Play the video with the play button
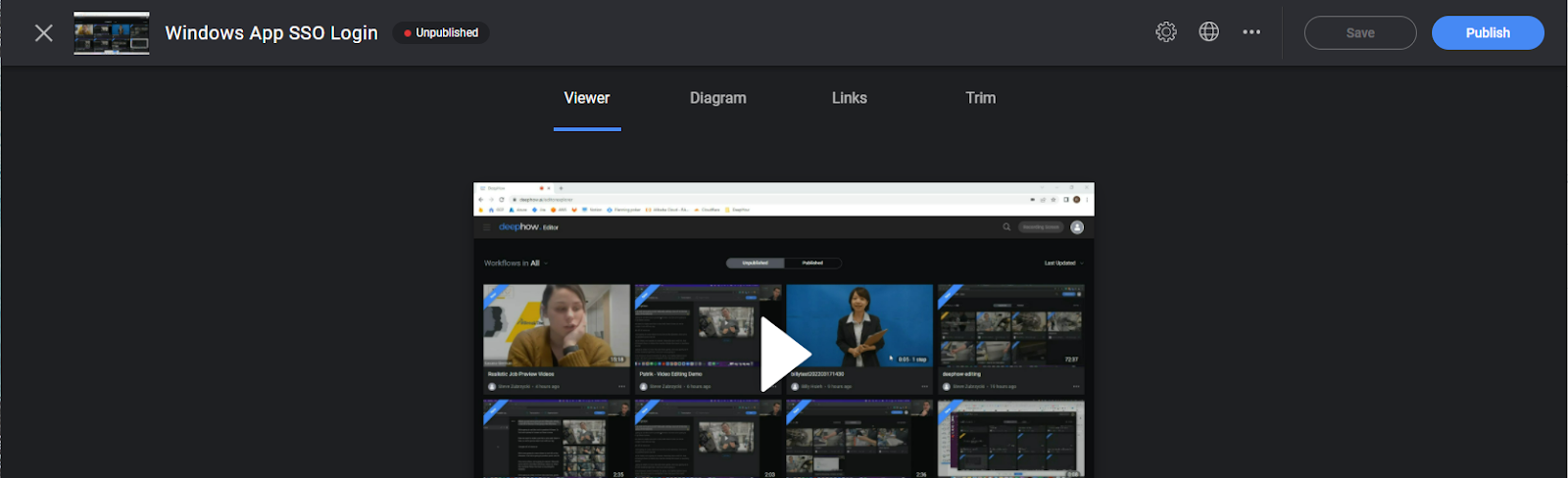The width and height of the screenshot is (1568, 478). point(785,354)
